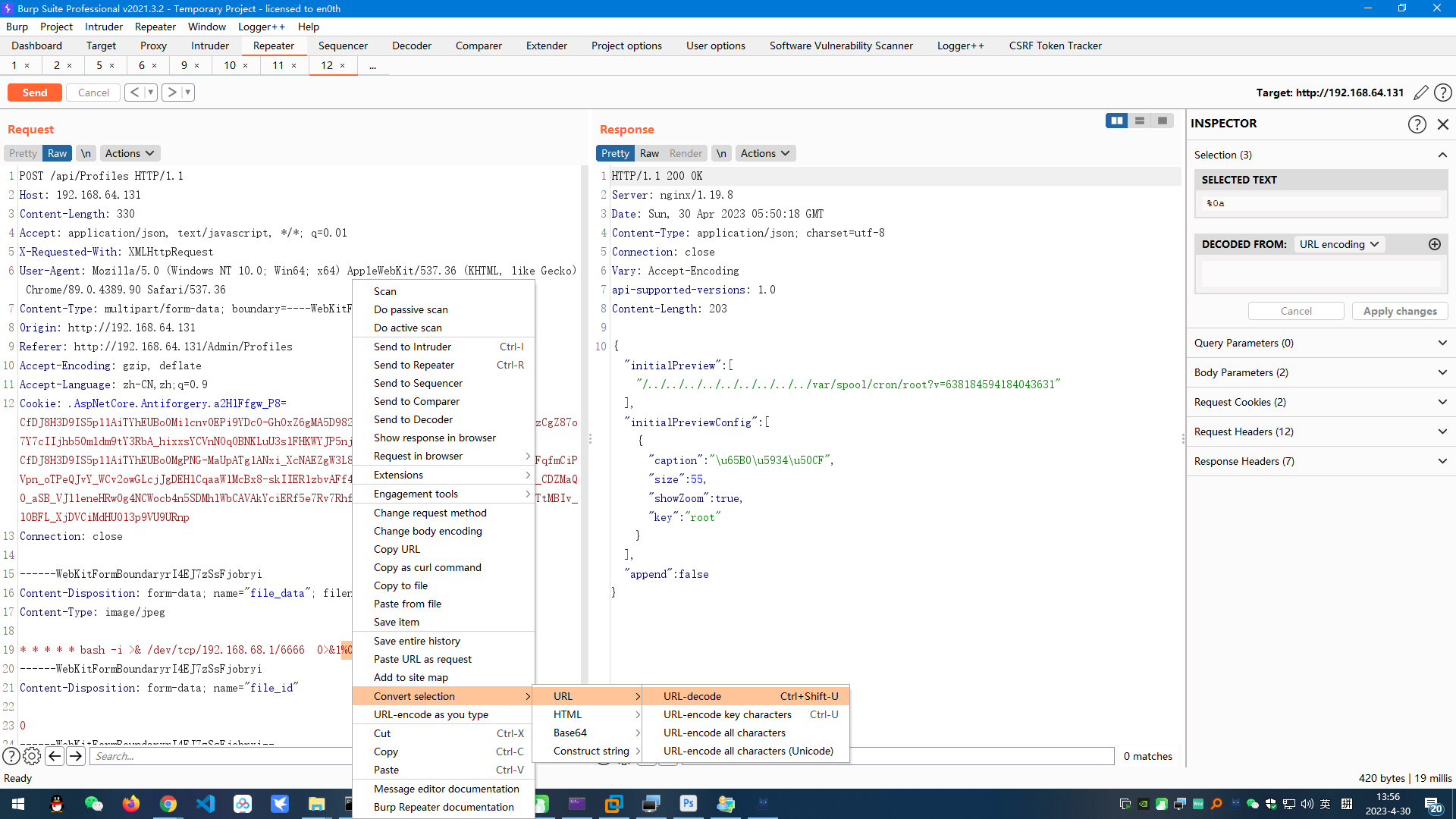Click the request search input field
This screenshot has width=1456, height=819.
click(x=221, y=756)
